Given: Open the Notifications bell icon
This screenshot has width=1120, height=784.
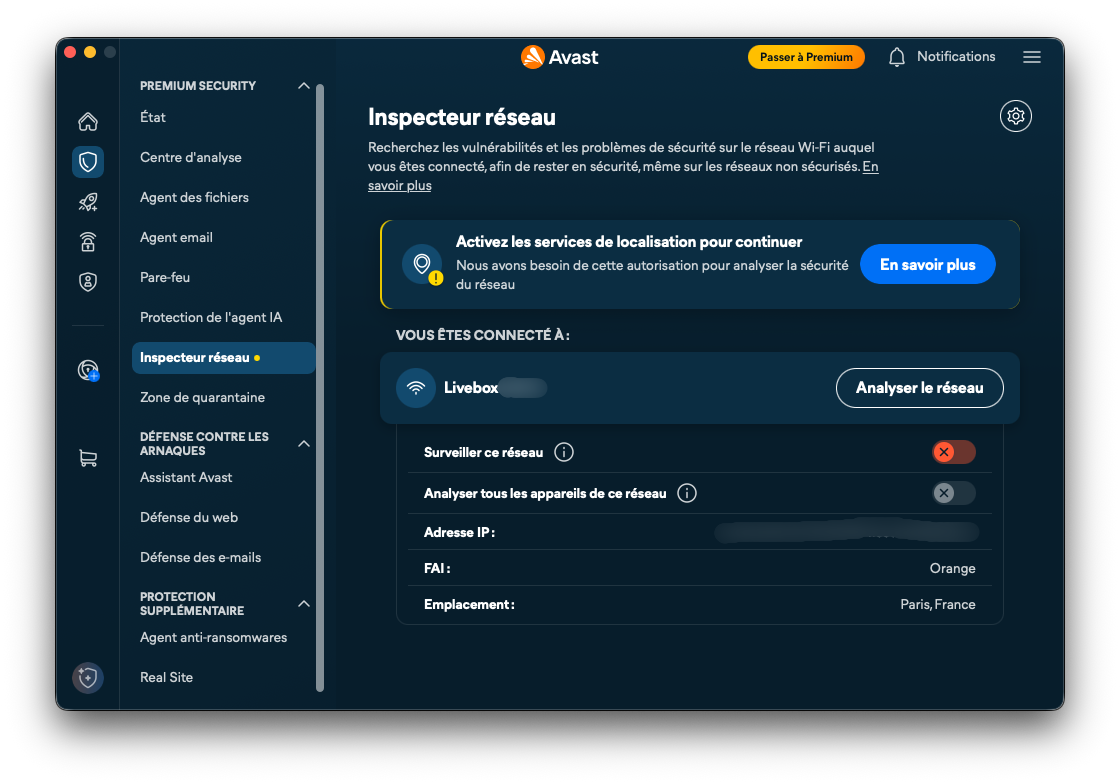Looking at the screenshot, I should point(896,57).
